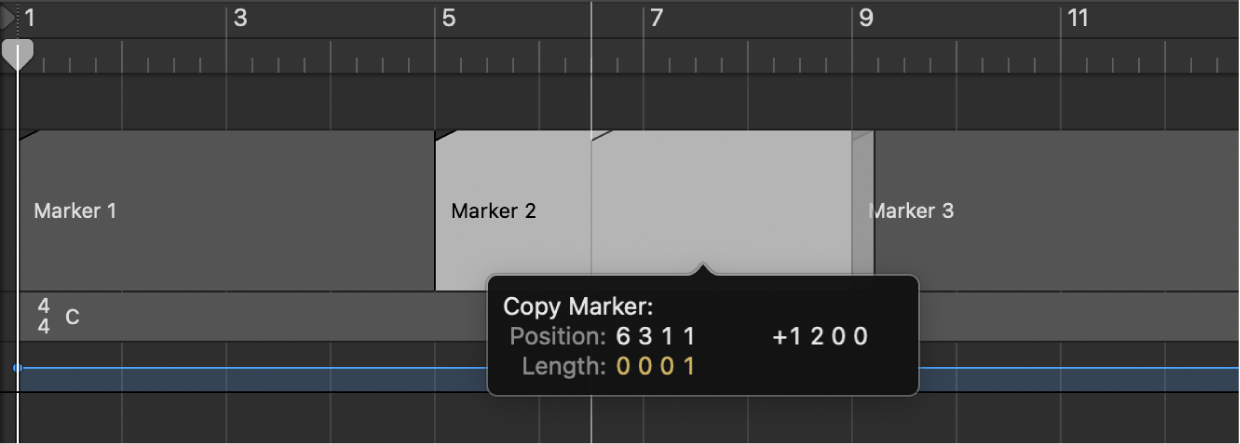1240x444 pixels.
Task: Click bar 11 in the ruler
Action: 1077,18
